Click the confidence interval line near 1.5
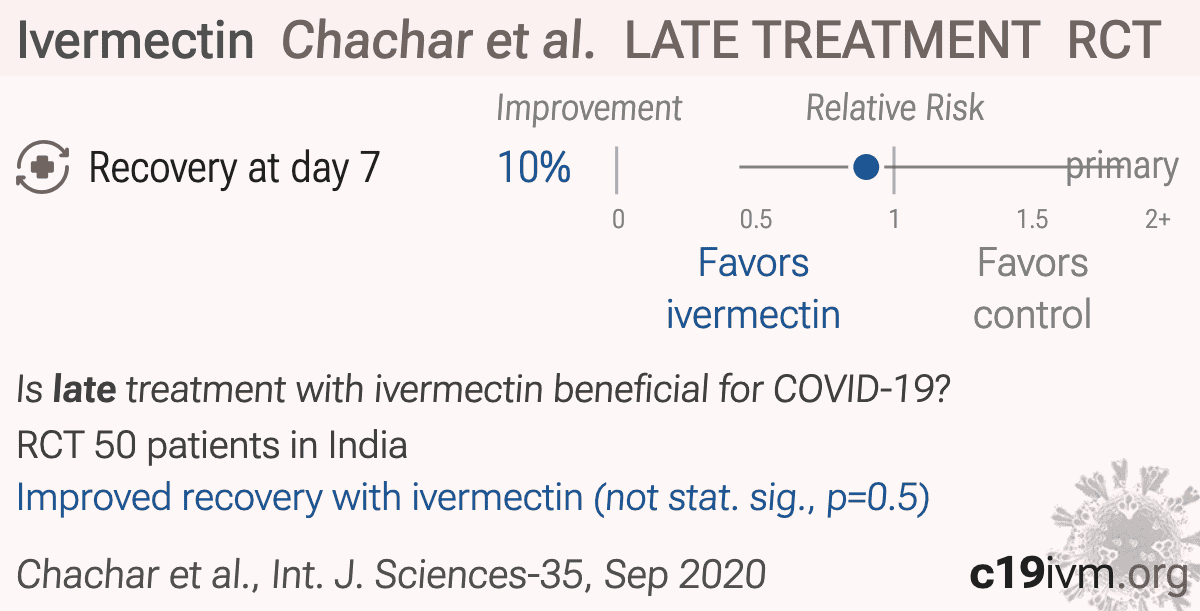The height and width of the screenshot is (611, 1200). point(1032,167)
